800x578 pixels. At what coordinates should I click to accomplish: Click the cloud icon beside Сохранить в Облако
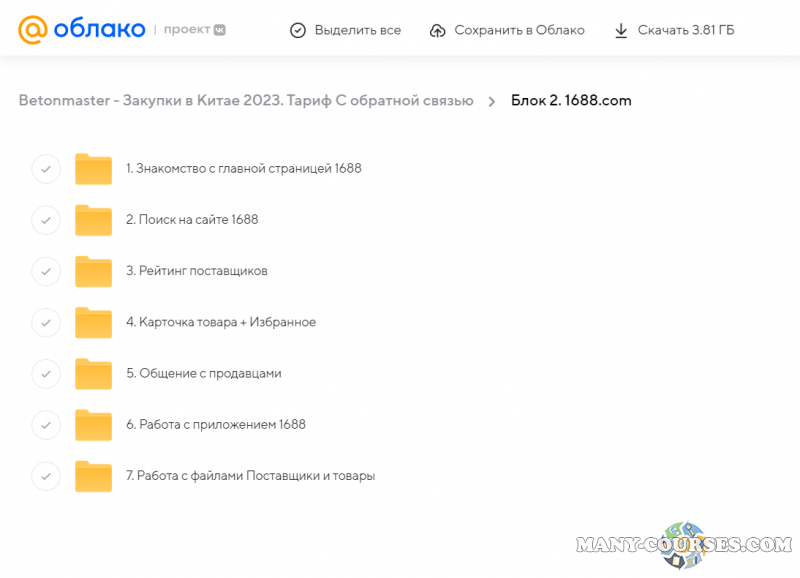(x=438, y=30)
